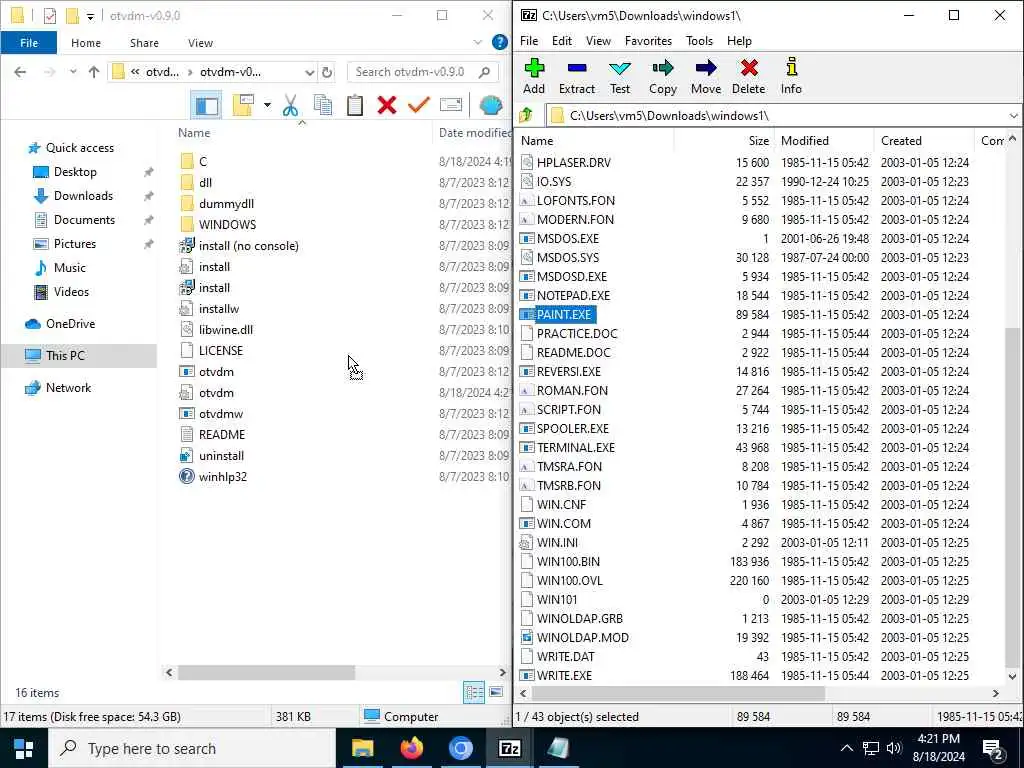Click the red X delete icon in Explorer
Image resolution: width=1024 pixels, height=768 pixels.
tap(387, 105)
